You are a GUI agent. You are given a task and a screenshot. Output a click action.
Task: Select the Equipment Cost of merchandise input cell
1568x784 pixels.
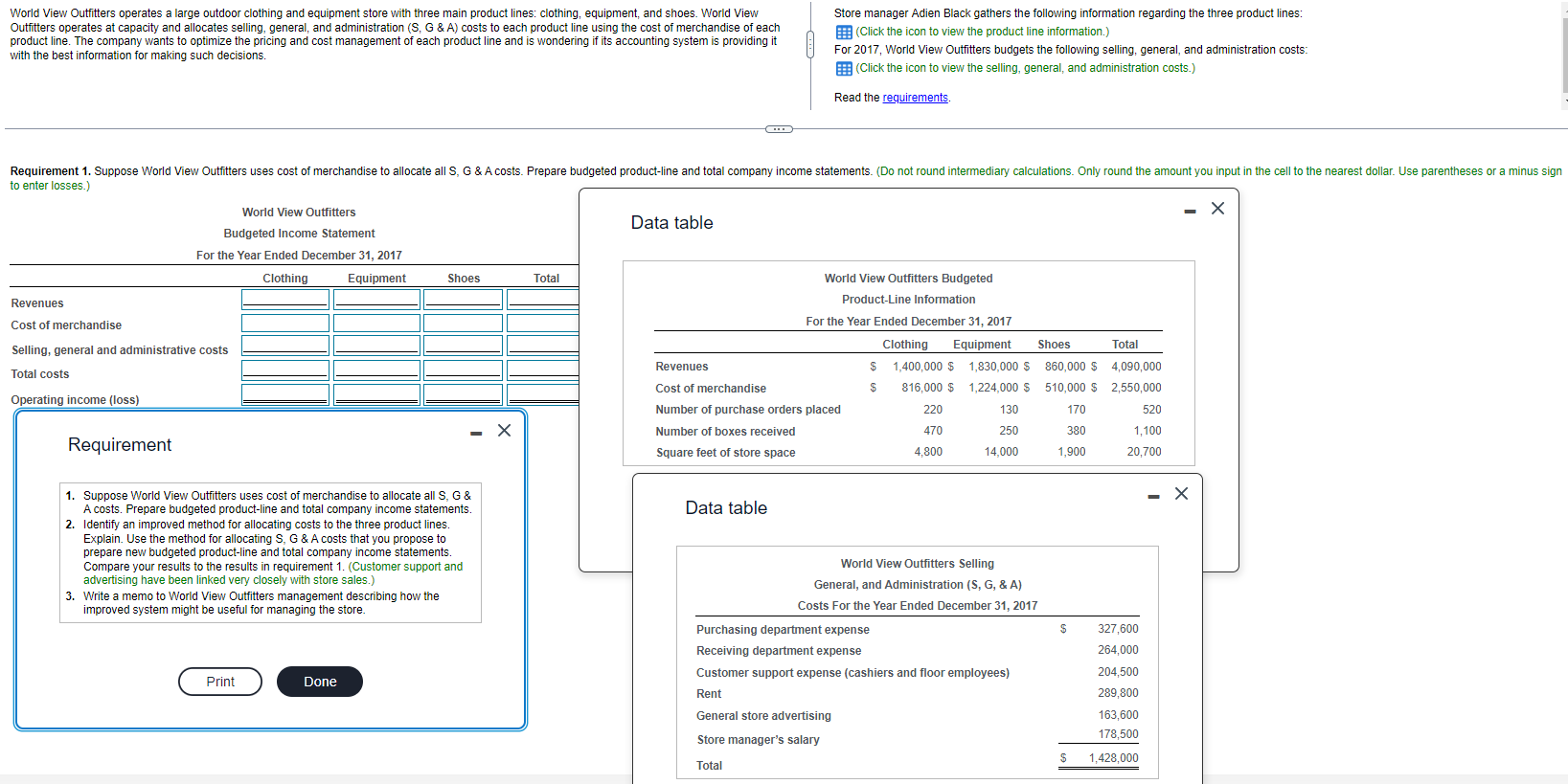(376, 324)
